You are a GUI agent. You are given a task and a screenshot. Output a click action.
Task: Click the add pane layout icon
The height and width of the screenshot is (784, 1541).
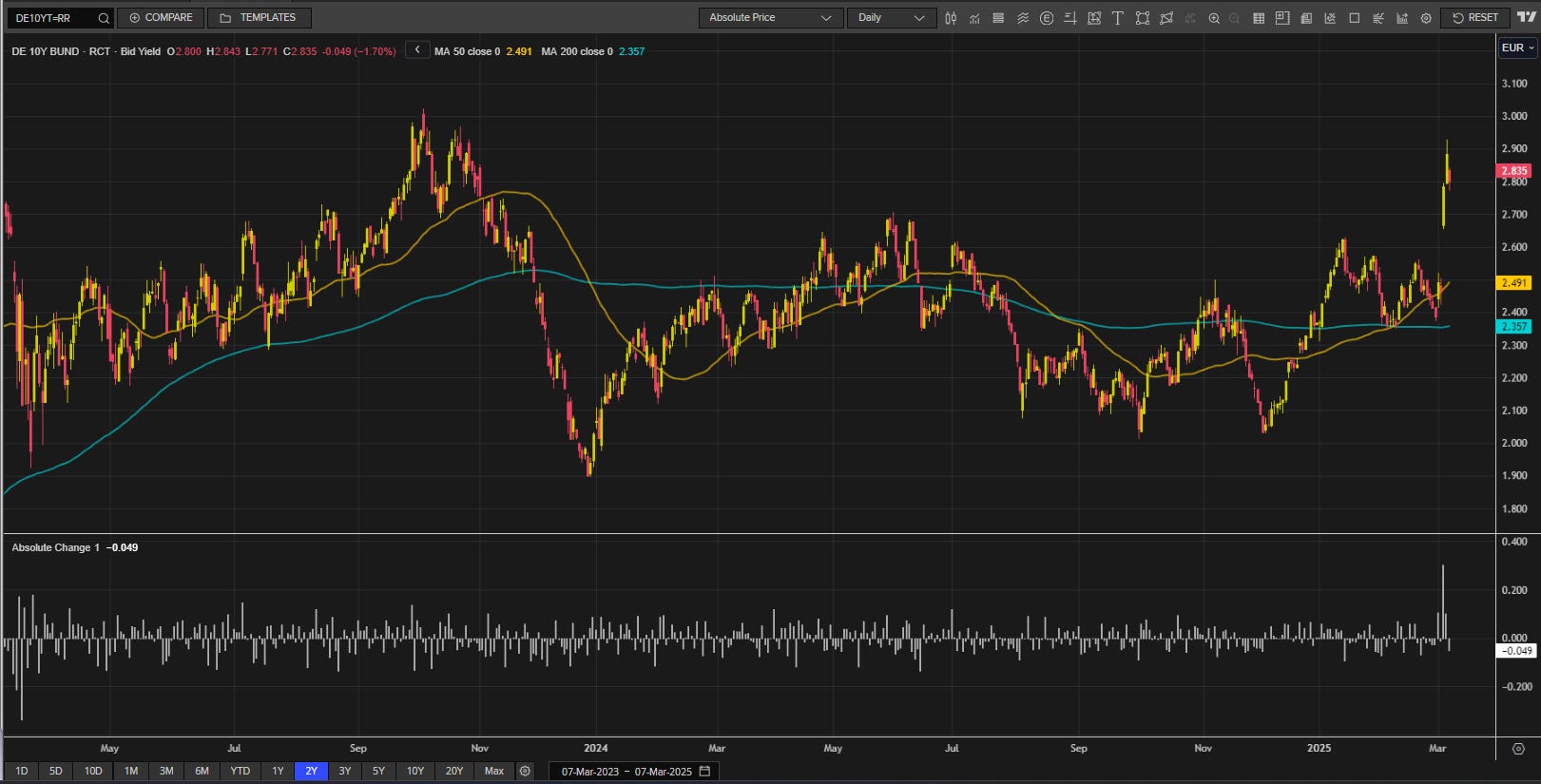pos(1282,18)
